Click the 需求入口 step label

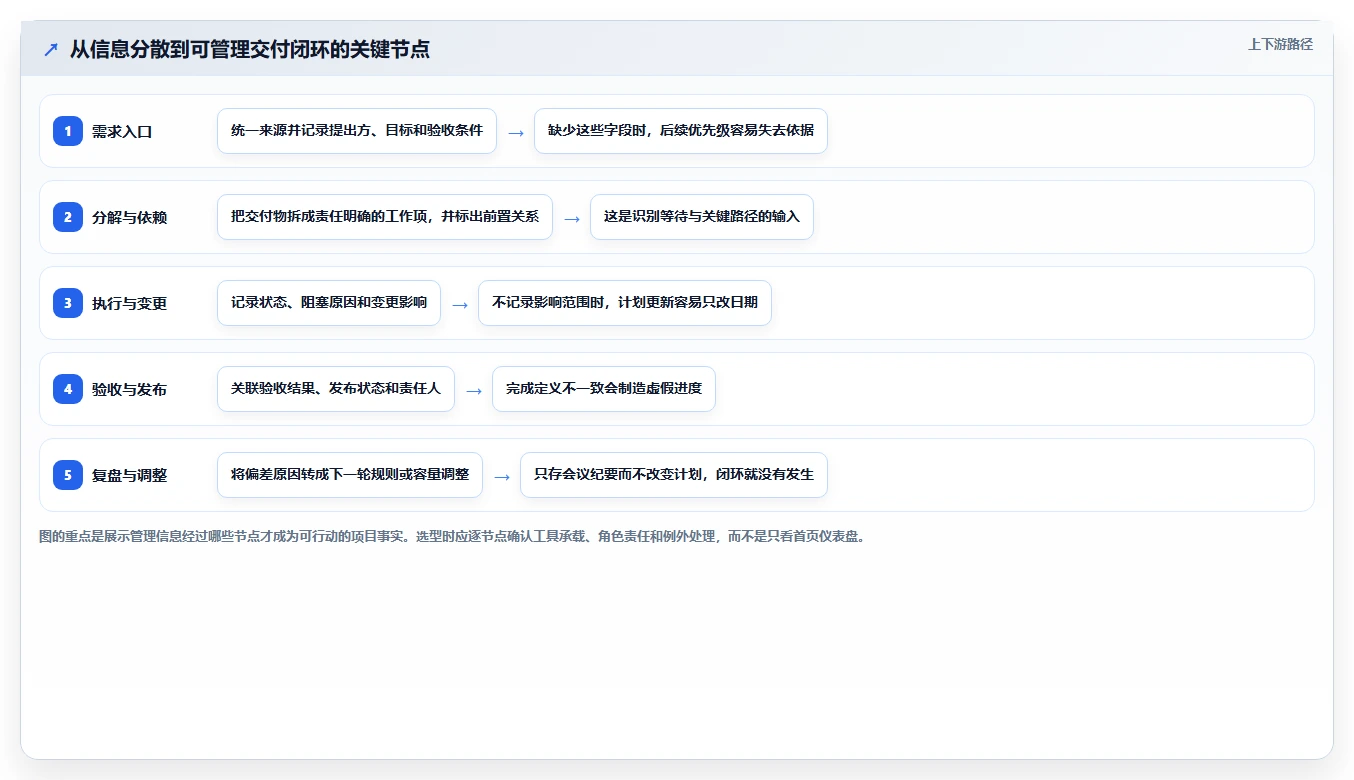[x=122, y=131]
